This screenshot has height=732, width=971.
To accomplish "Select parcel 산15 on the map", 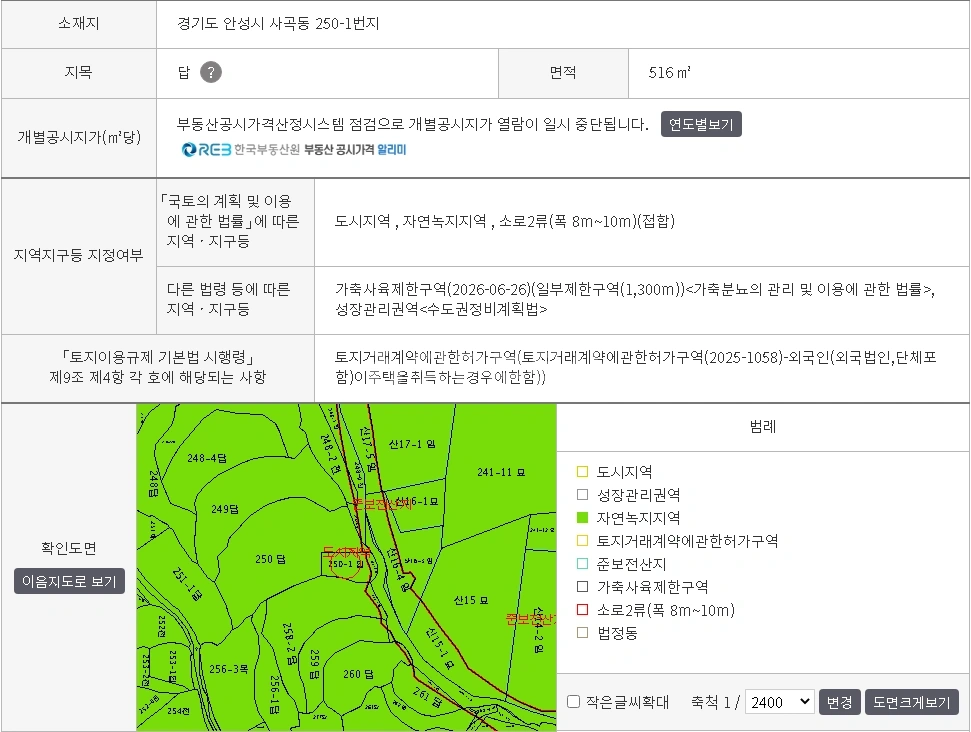I will [471, 600].
